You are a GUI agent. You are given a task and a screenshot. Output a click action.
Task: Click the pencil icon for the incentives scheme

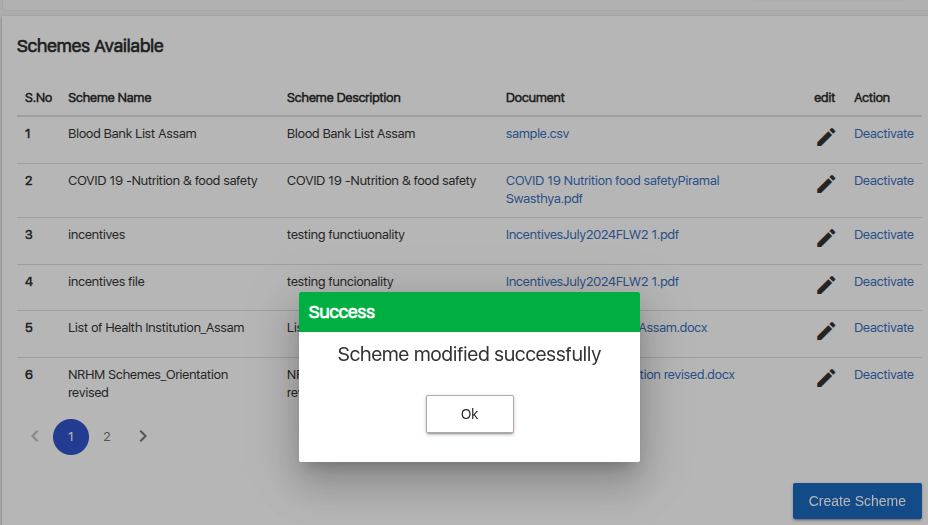tap(825, 238)
